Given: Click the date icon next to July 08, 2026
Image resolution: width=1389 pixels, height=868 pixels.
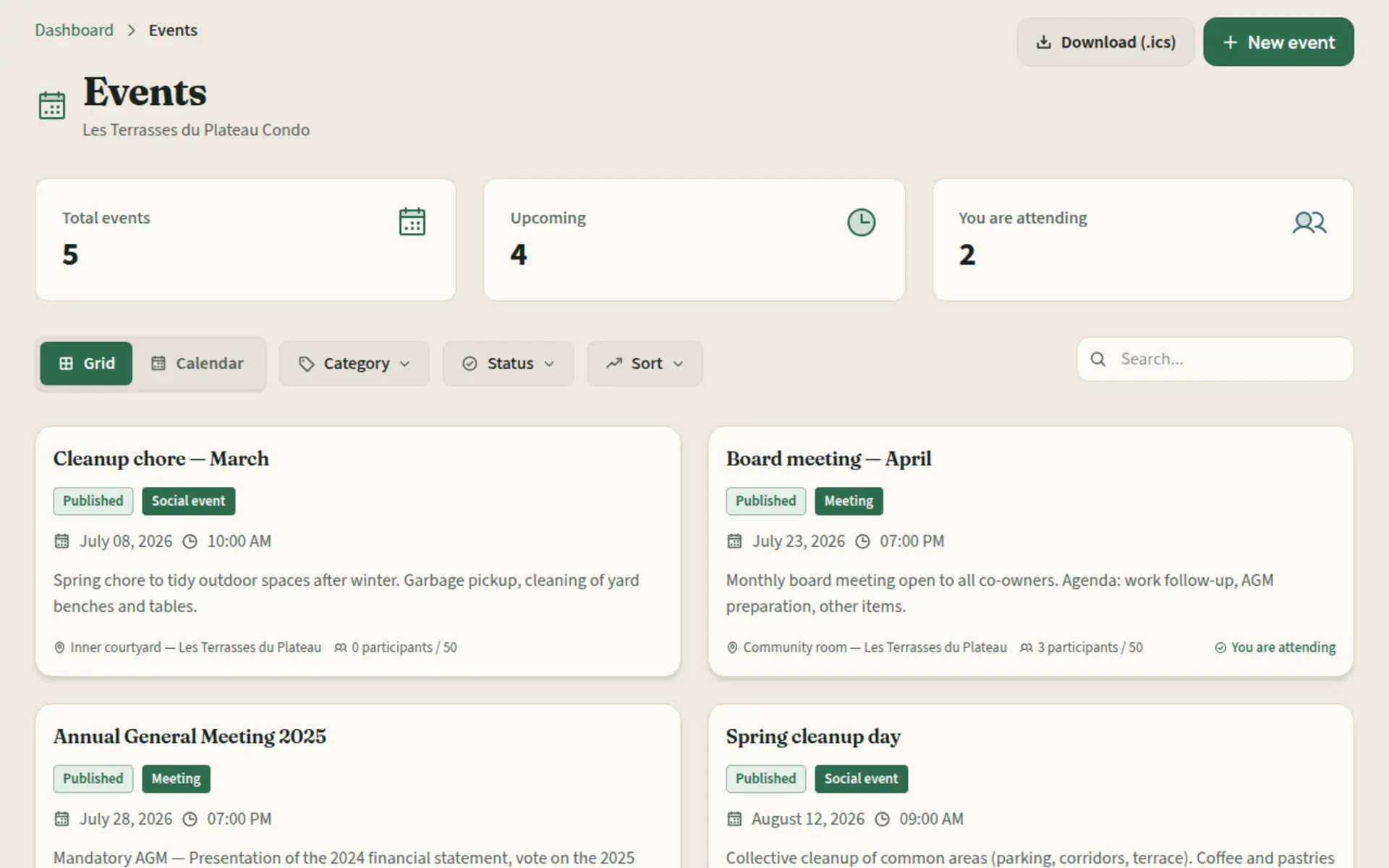Looking at the screenshot, I should (61, 541).
